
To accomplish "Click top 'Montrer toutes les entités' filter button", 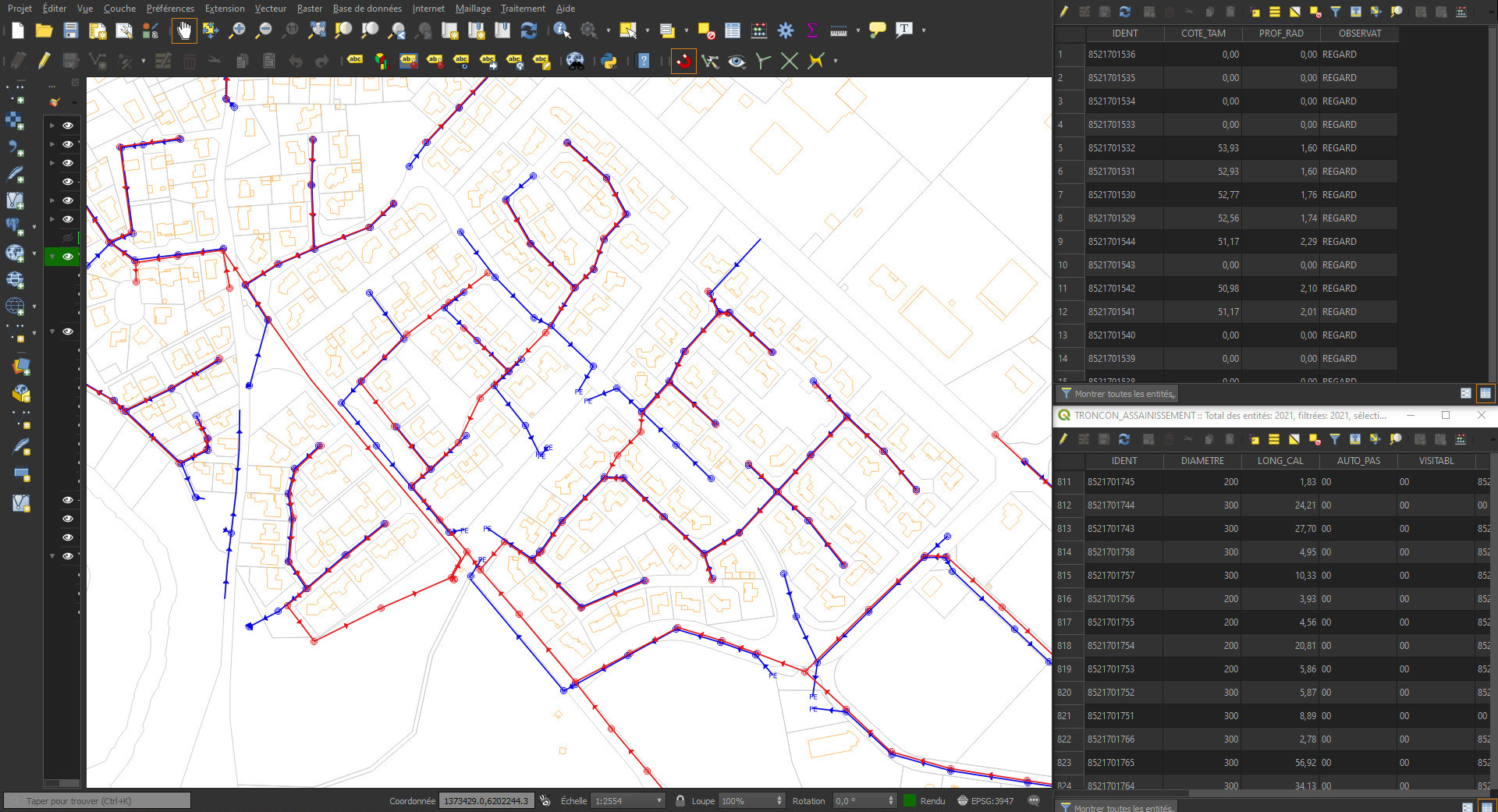I will coord(1117,394).
